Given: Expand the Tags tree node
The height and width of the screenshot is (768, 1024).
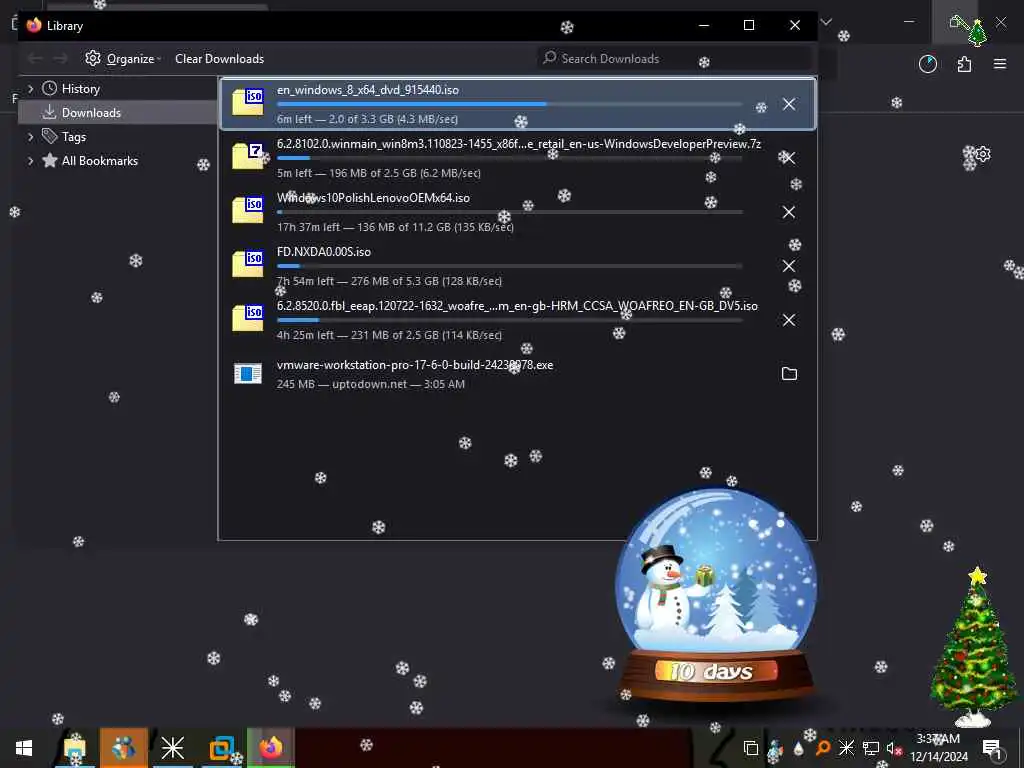Looking at the screenshot, I should click(30, 136).
